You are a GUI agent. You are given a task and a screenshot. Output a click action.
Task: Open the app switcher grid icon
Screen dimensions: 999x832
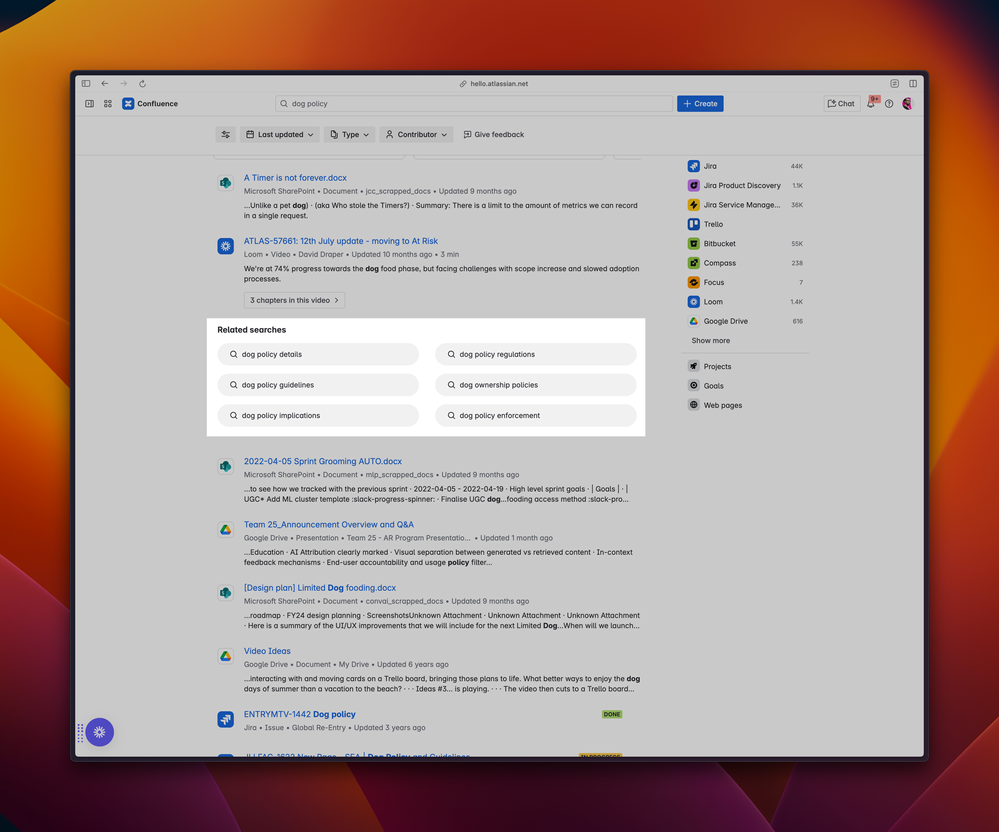point(108,103)
